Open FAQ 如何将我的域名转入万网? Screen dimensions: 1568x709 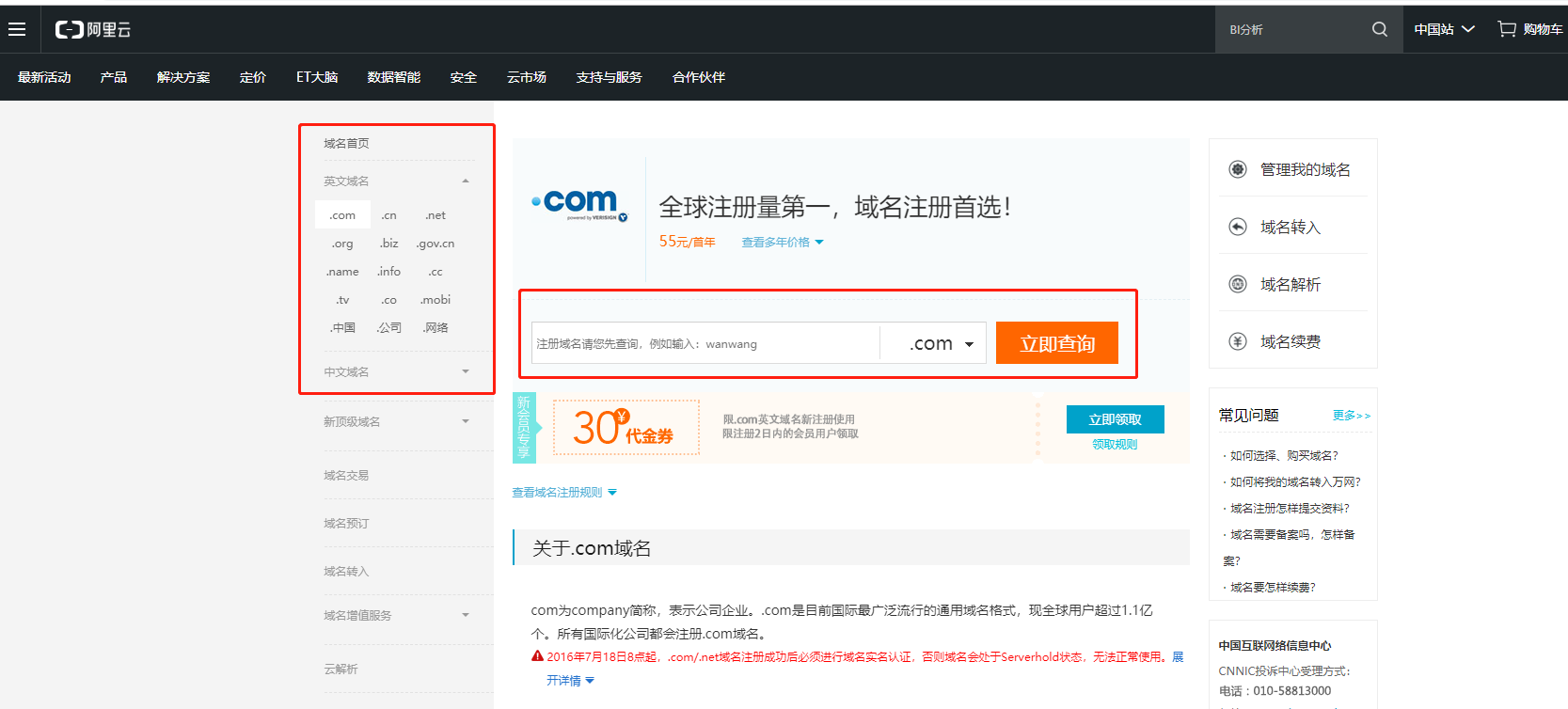(x=1295, y=481)
